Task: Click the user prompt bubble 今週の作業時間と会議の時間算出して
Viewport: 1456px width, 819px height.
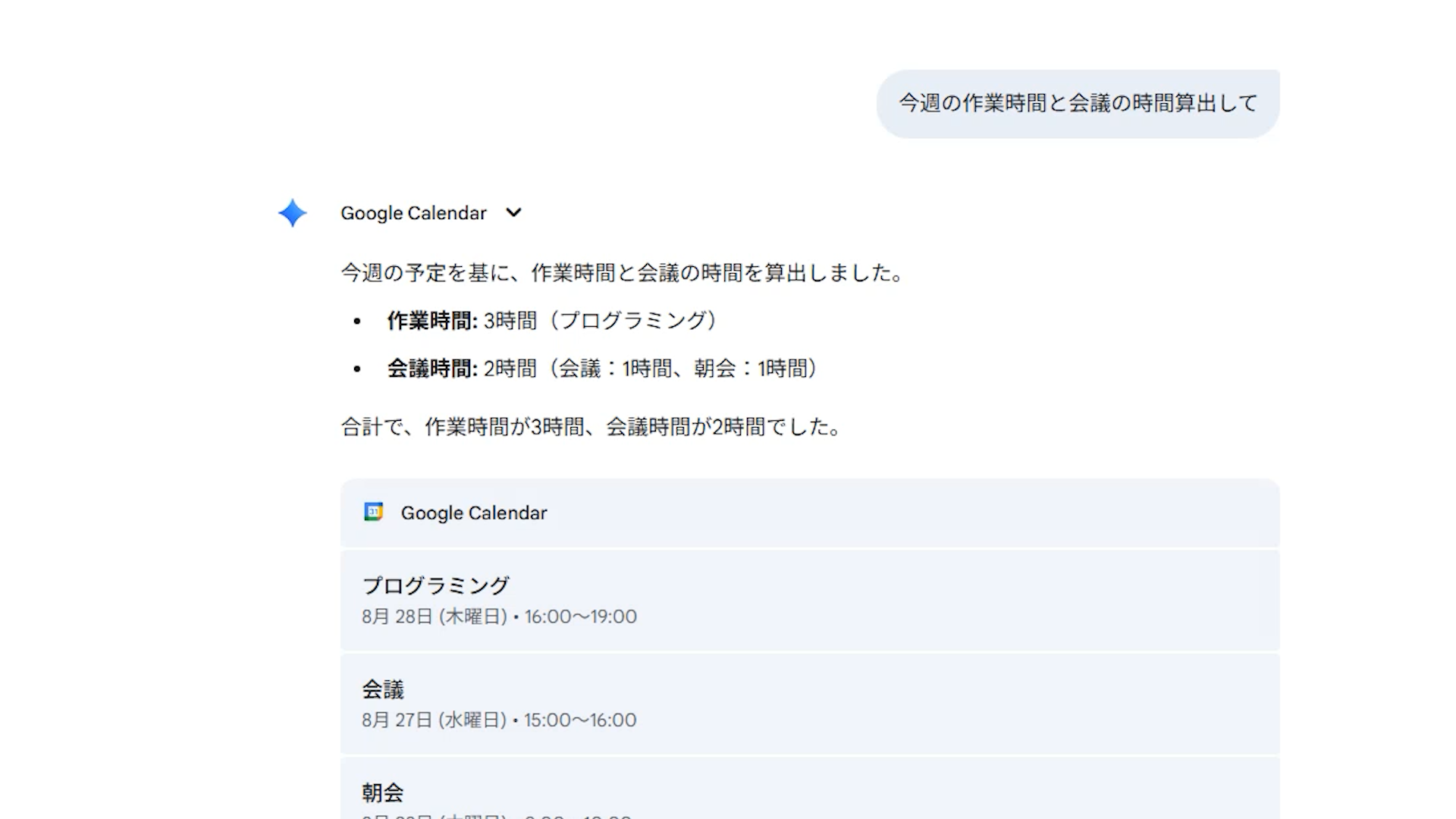Action: pos(1078,103)
